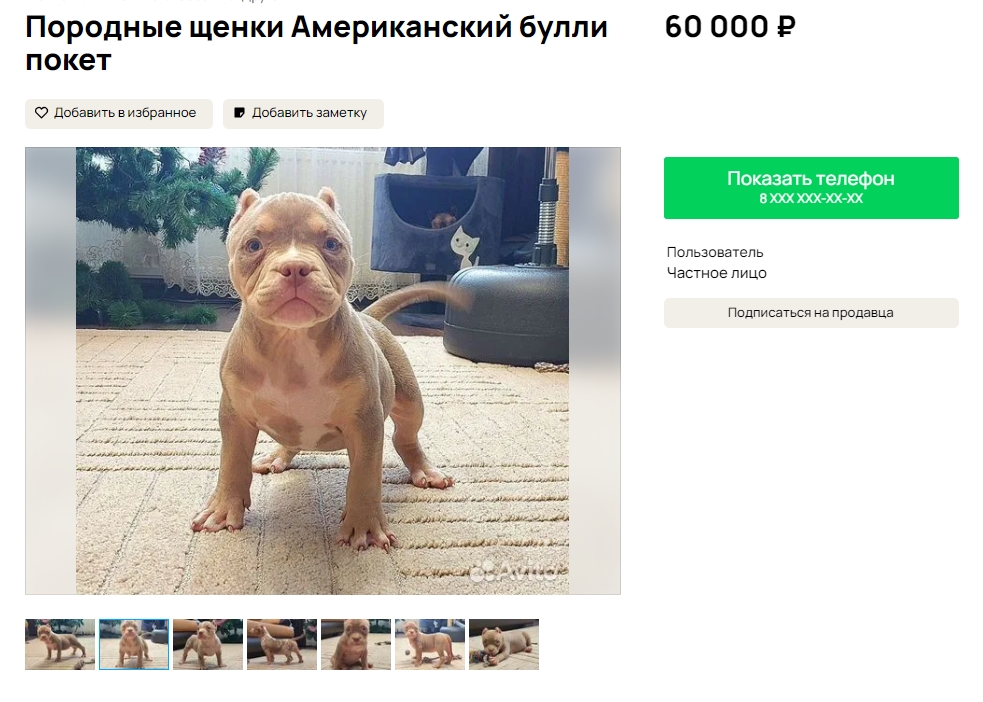
Task: Click the heart icon for favorites
Action: tap(41, 113)
